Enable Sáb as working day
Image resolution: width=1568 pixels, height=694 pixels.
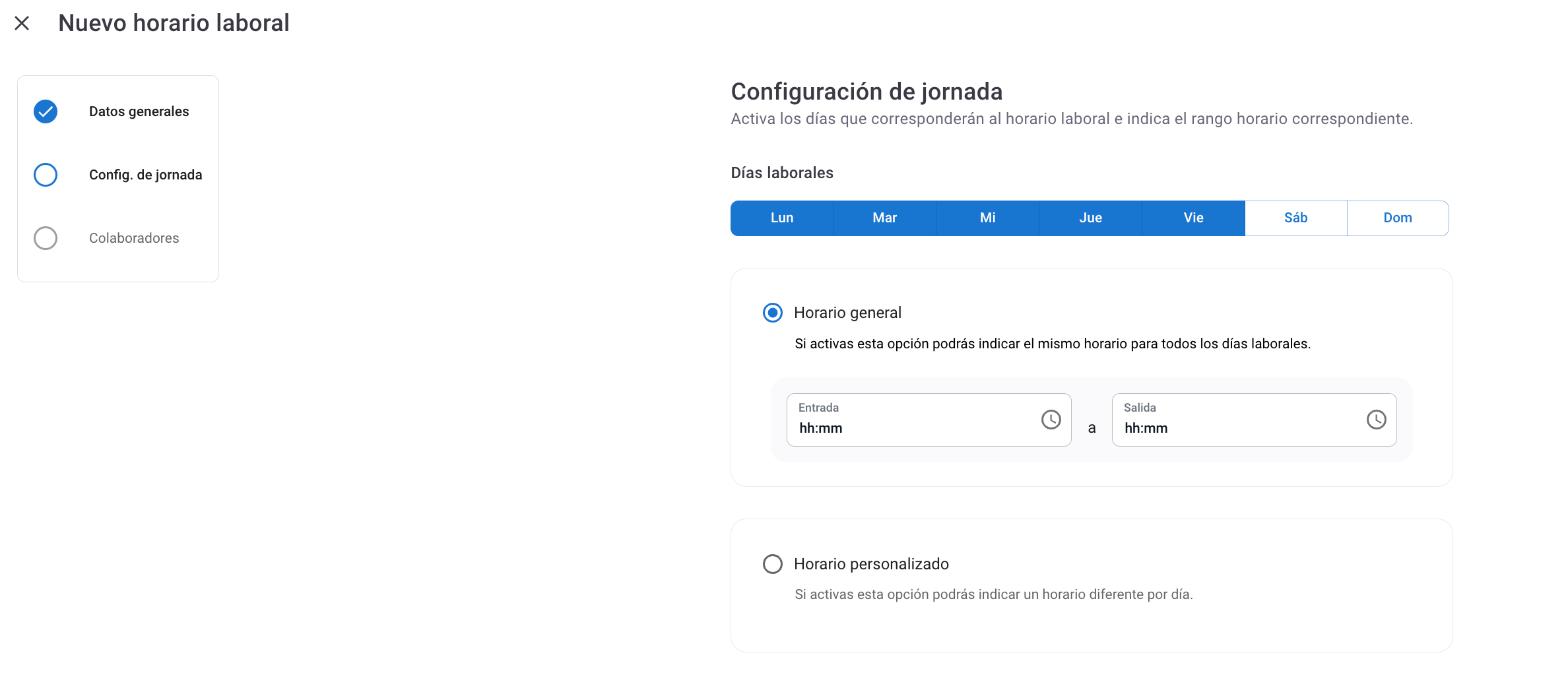[1295, 218]
